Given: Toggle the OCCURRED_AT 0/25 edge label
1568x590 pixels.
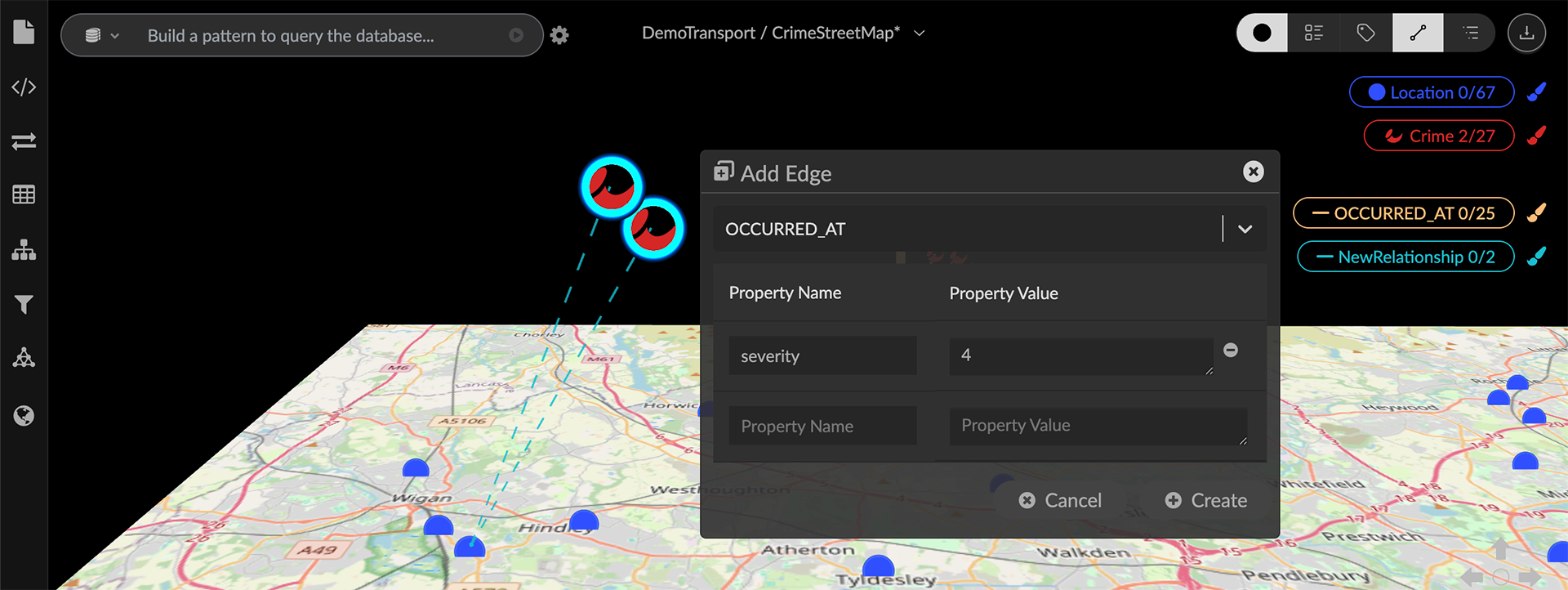Looking at the screenshot, I should tap(1403, 213).
